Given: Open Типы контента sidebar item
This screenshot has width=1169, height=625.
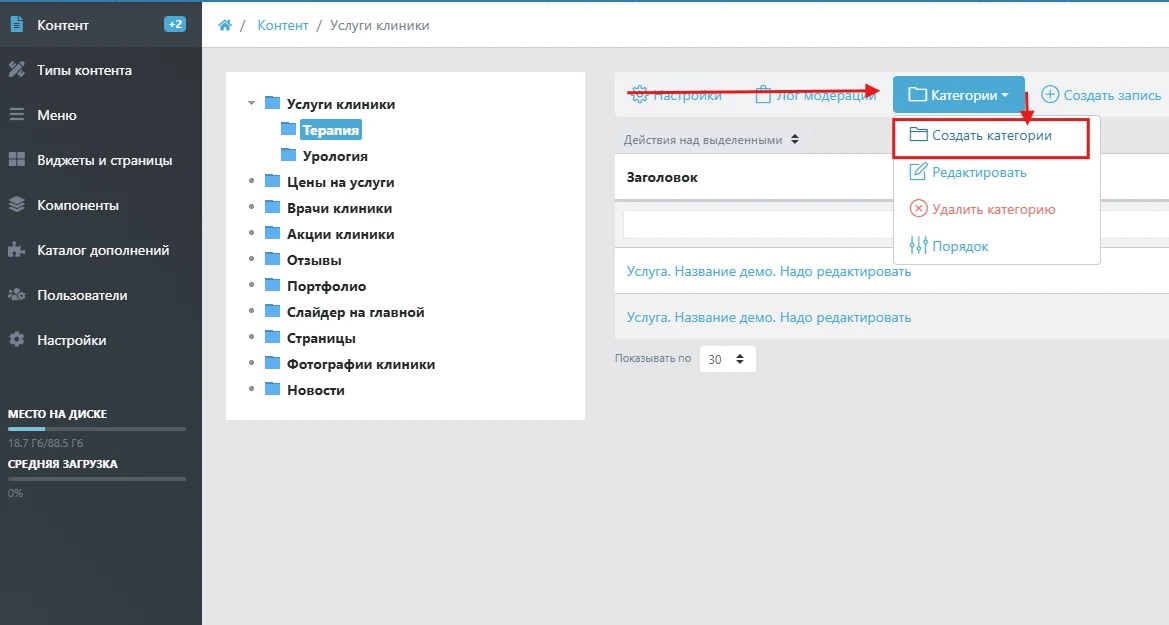Looking at the screenshot, I should point(84,70).
